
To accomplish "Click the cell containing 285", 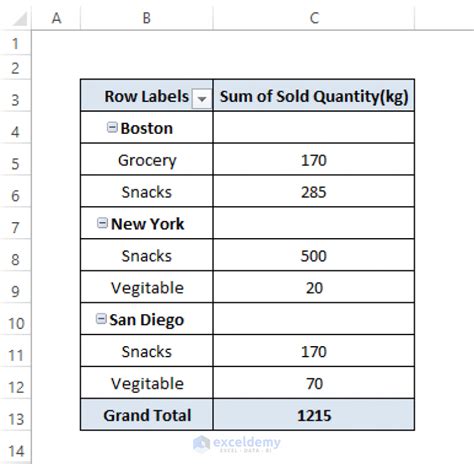I will (x=314, y=191).
